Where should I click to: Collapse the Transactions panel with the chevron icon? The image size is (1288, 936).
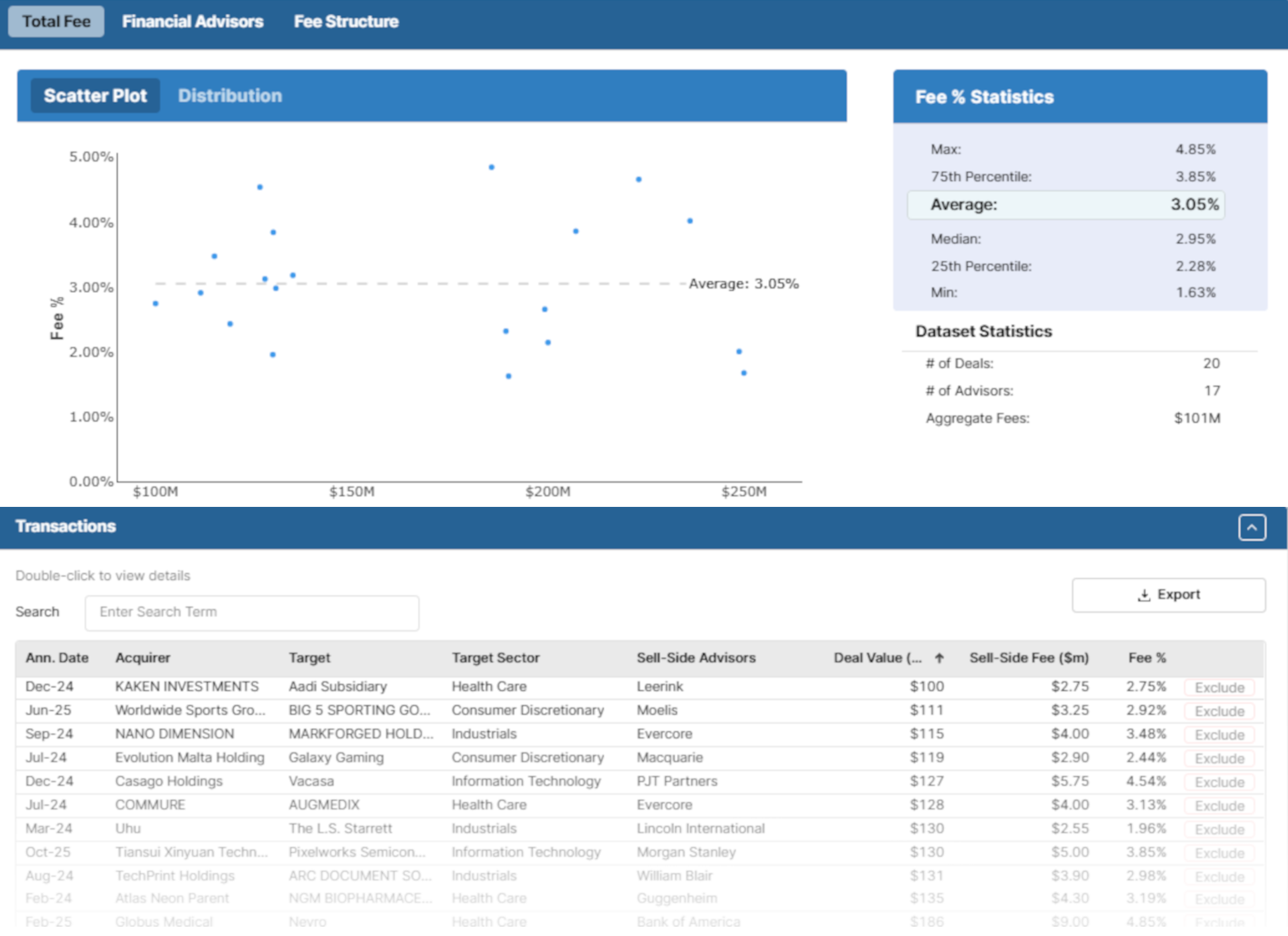pos(1251,527)
